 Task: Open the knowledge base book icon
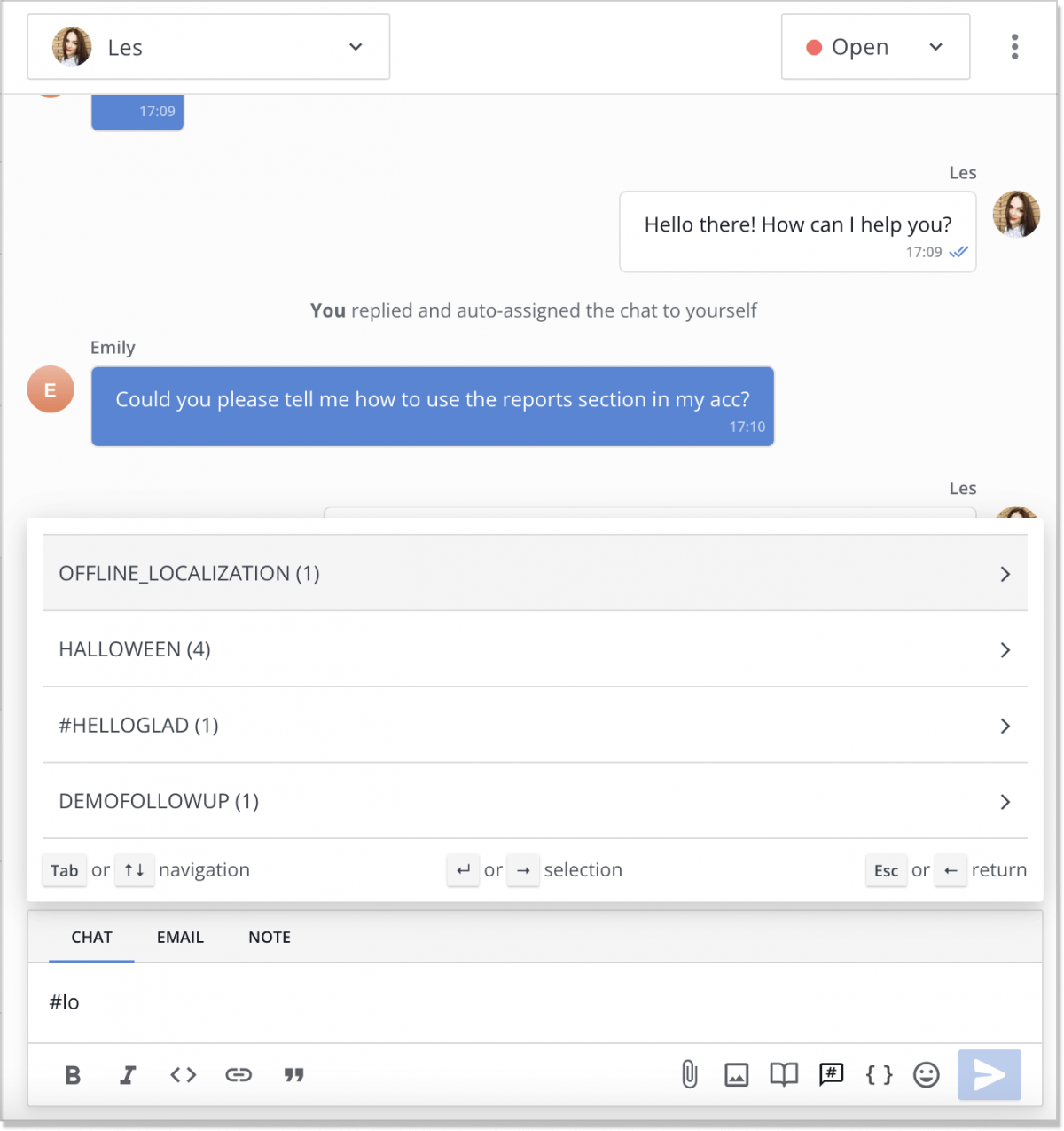tap(784, 1074)
